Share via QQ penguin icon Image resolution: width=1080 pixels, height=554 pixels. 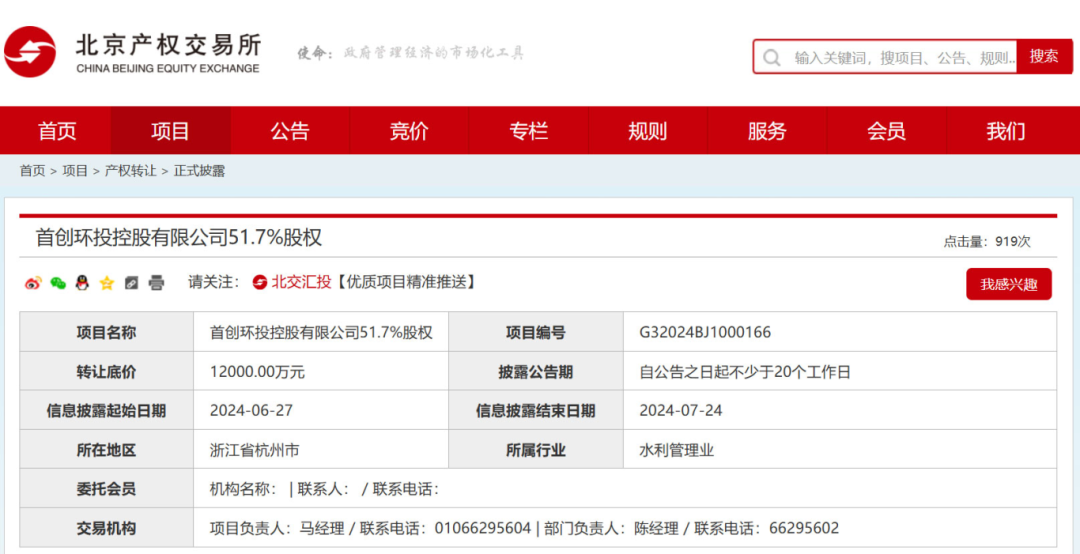pyautogui.click(x=82, y=283)
